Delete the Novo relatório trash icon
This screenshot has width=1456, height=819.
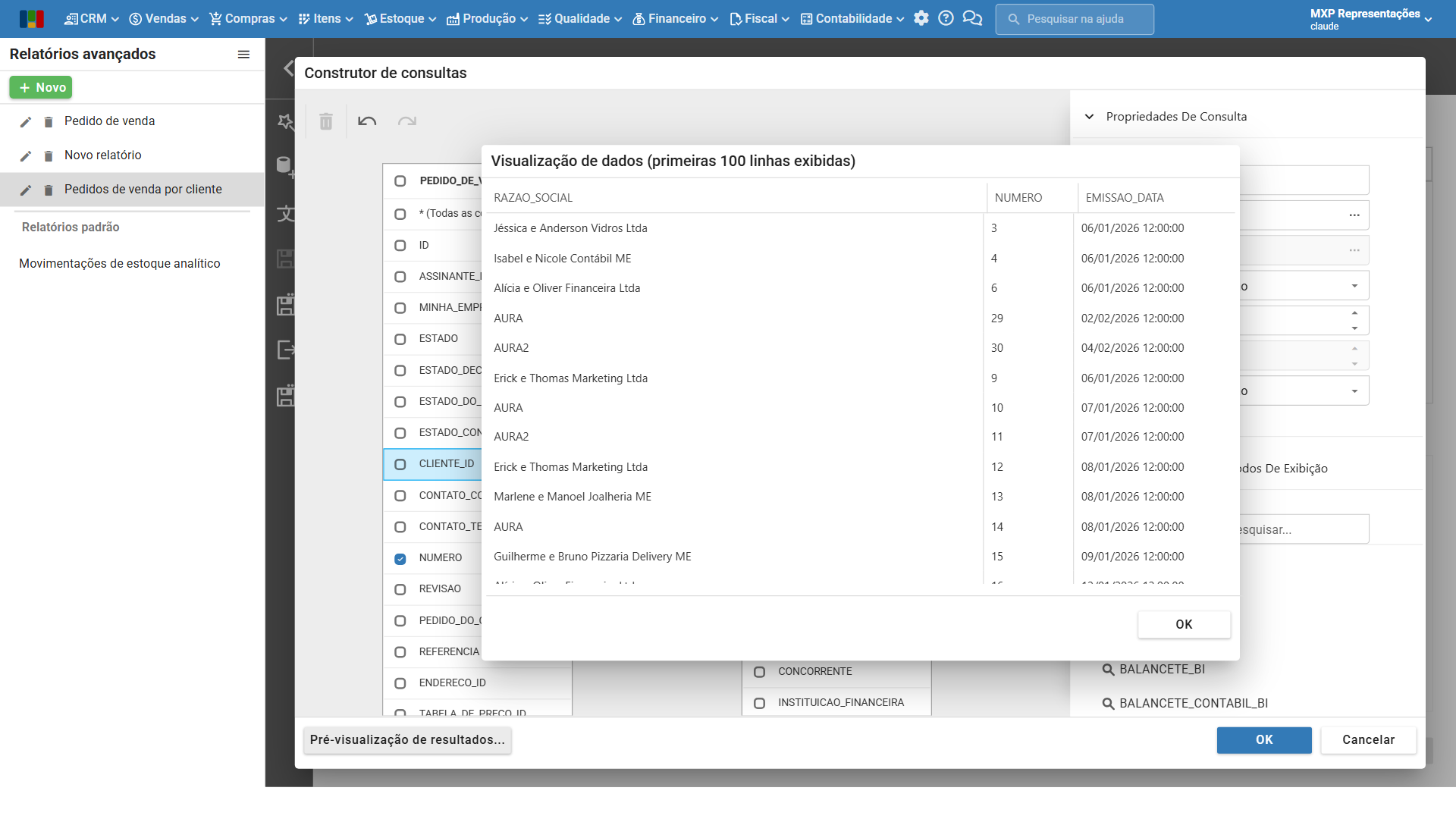(x=49, y=156)
